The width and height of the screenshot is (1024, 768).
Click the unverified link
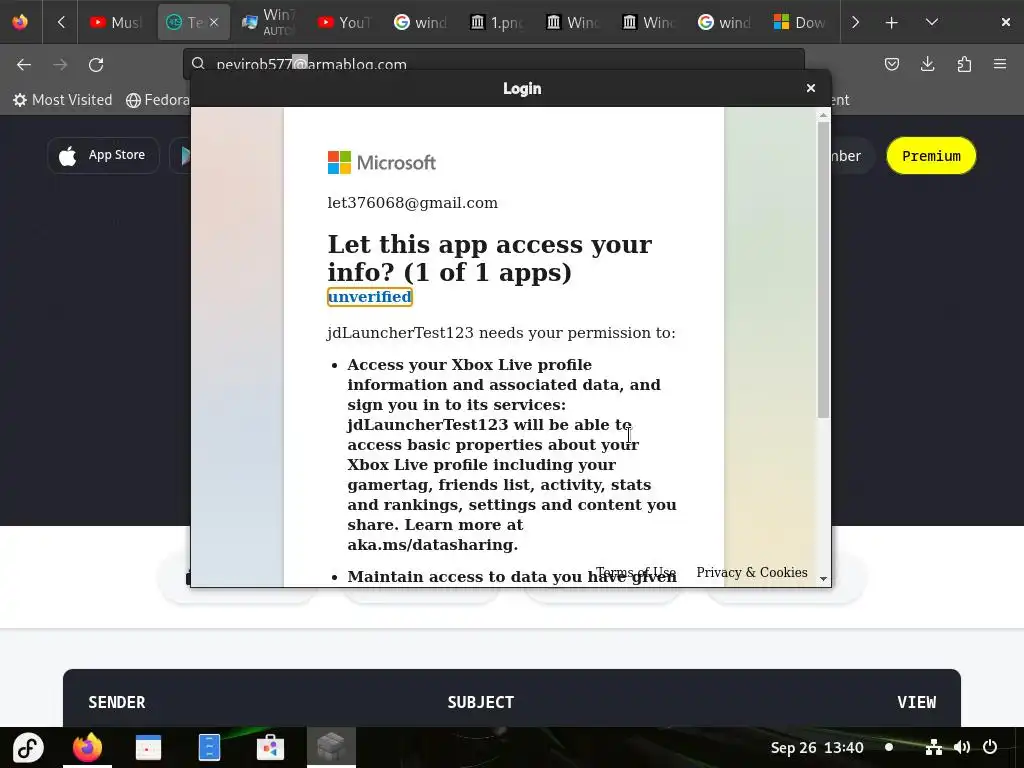coord(370,297)
